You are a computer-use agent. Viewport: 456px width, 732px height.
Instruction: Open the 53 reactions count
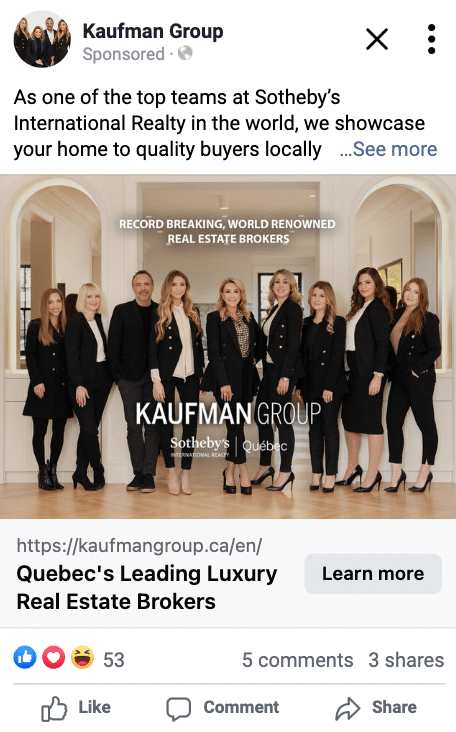(x=114, y=660)
